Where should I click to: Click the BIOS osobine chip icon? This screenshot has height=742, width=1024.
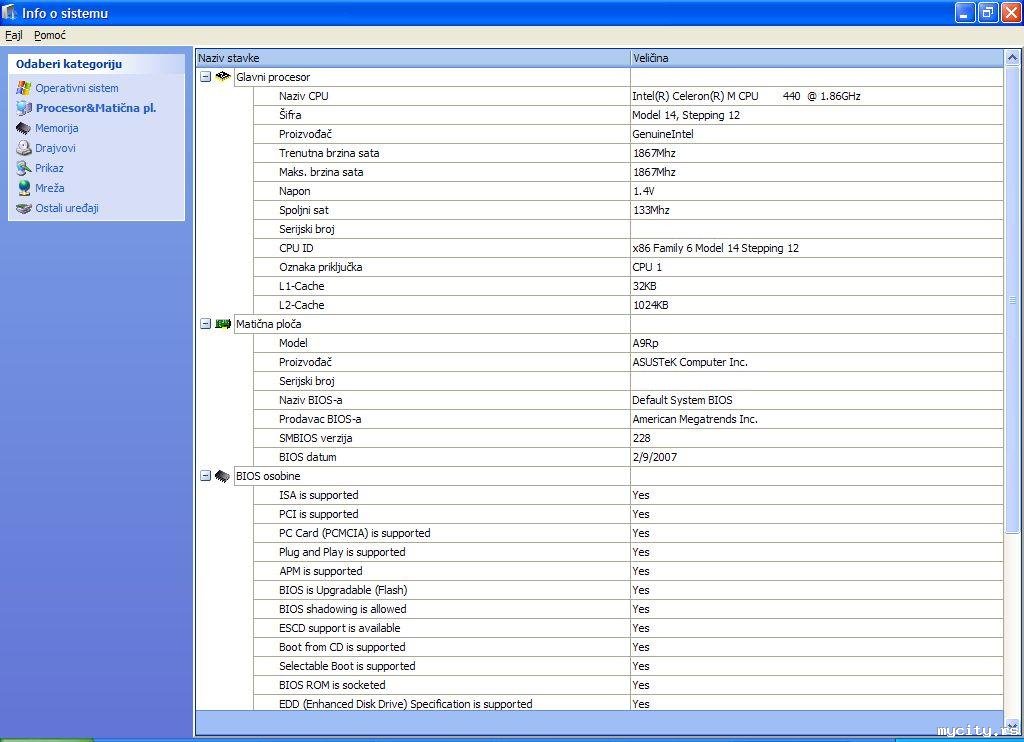[223, 476]
